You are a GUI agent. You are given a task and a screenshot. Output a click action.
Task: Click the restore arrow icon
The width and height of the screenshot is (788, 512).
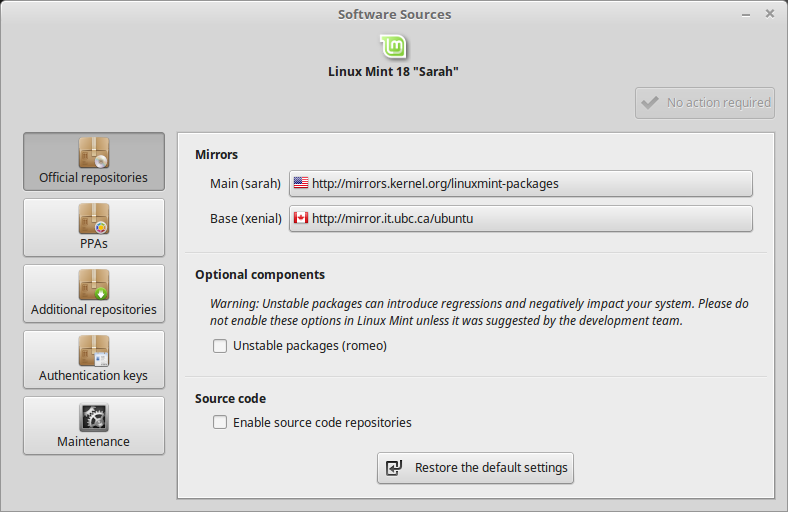395,468
